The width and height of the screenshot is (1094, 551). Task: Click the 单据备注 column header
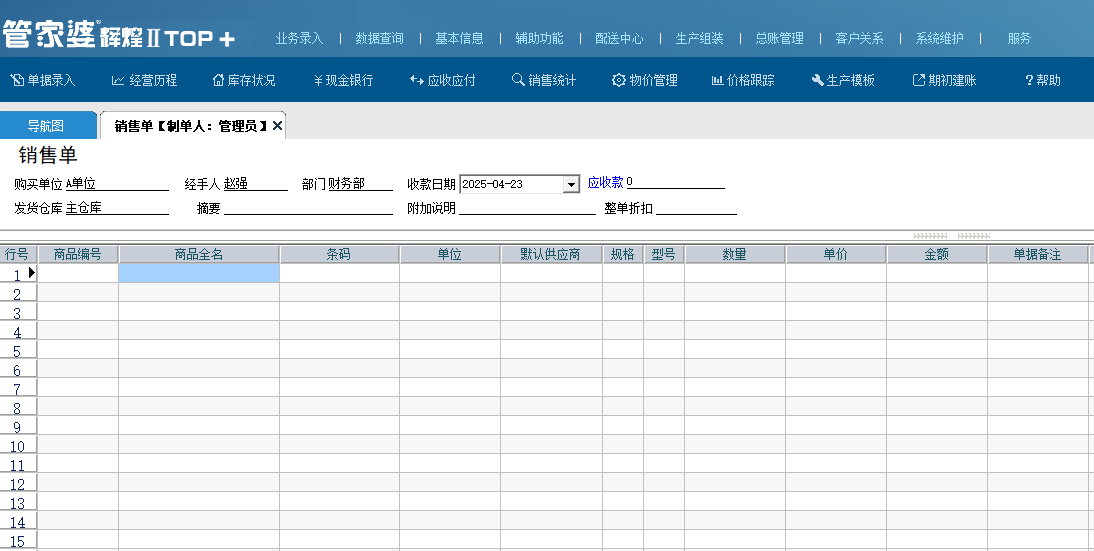1037,255
